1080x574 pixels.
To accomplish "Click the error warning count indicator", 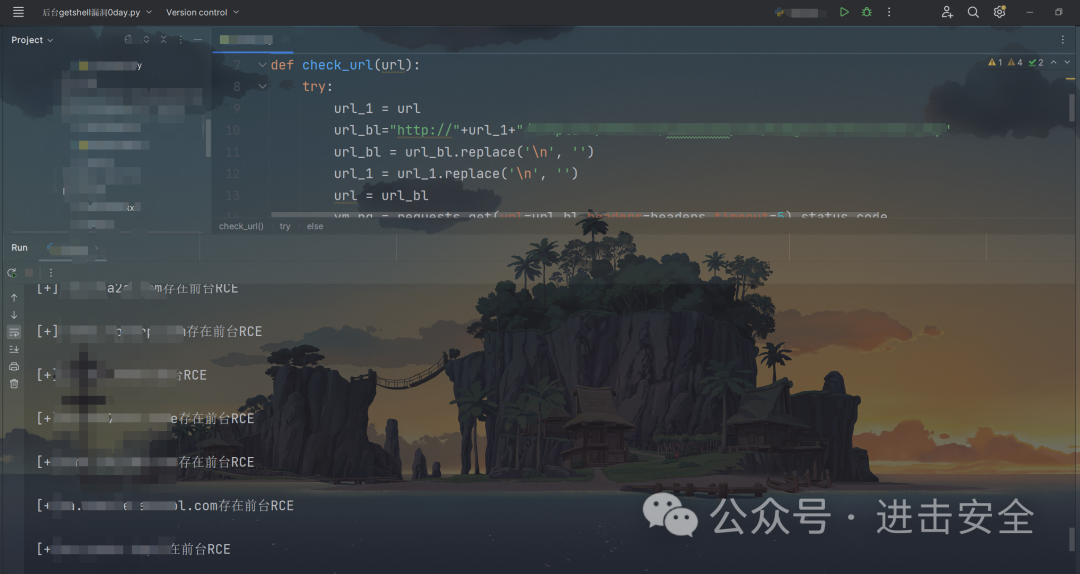I will point(995,62).
